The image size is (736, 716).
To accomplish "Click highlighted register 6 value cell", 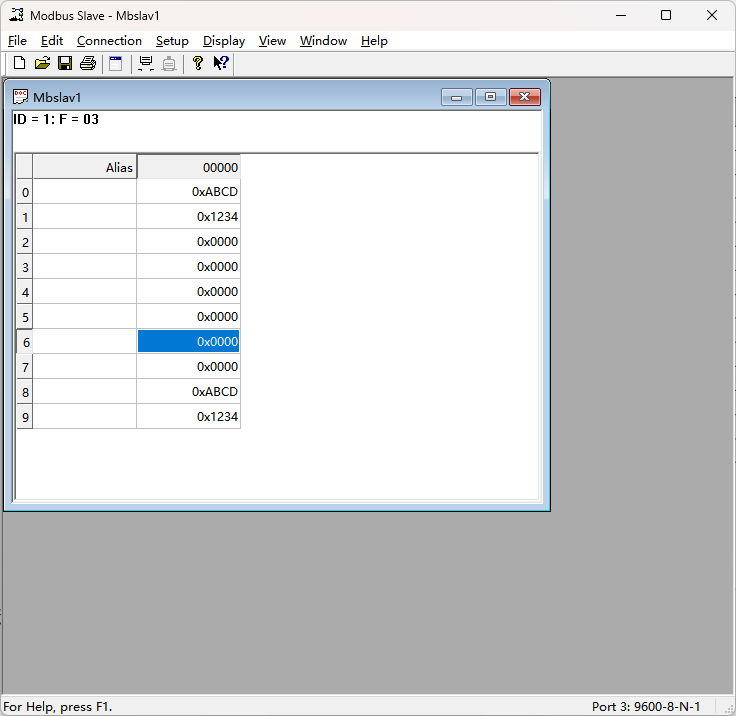I will point(189,341).
